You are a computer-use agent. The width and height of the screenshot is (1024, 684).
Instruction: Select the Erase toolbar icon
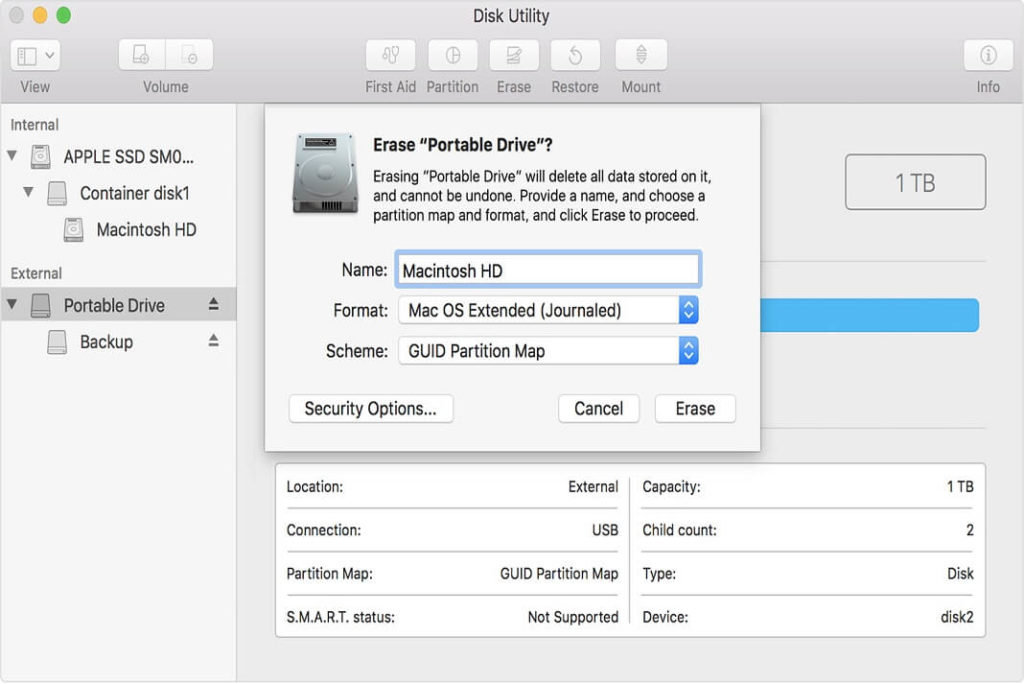click(x=513, y=55)
